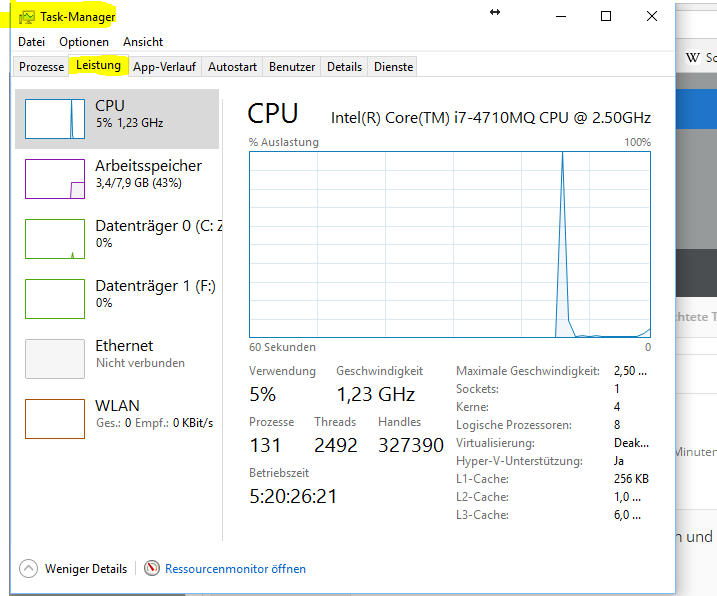Click the Datenträger 0 (C: label
Viewport: 717px width, 596px height.
click(159, 226)
